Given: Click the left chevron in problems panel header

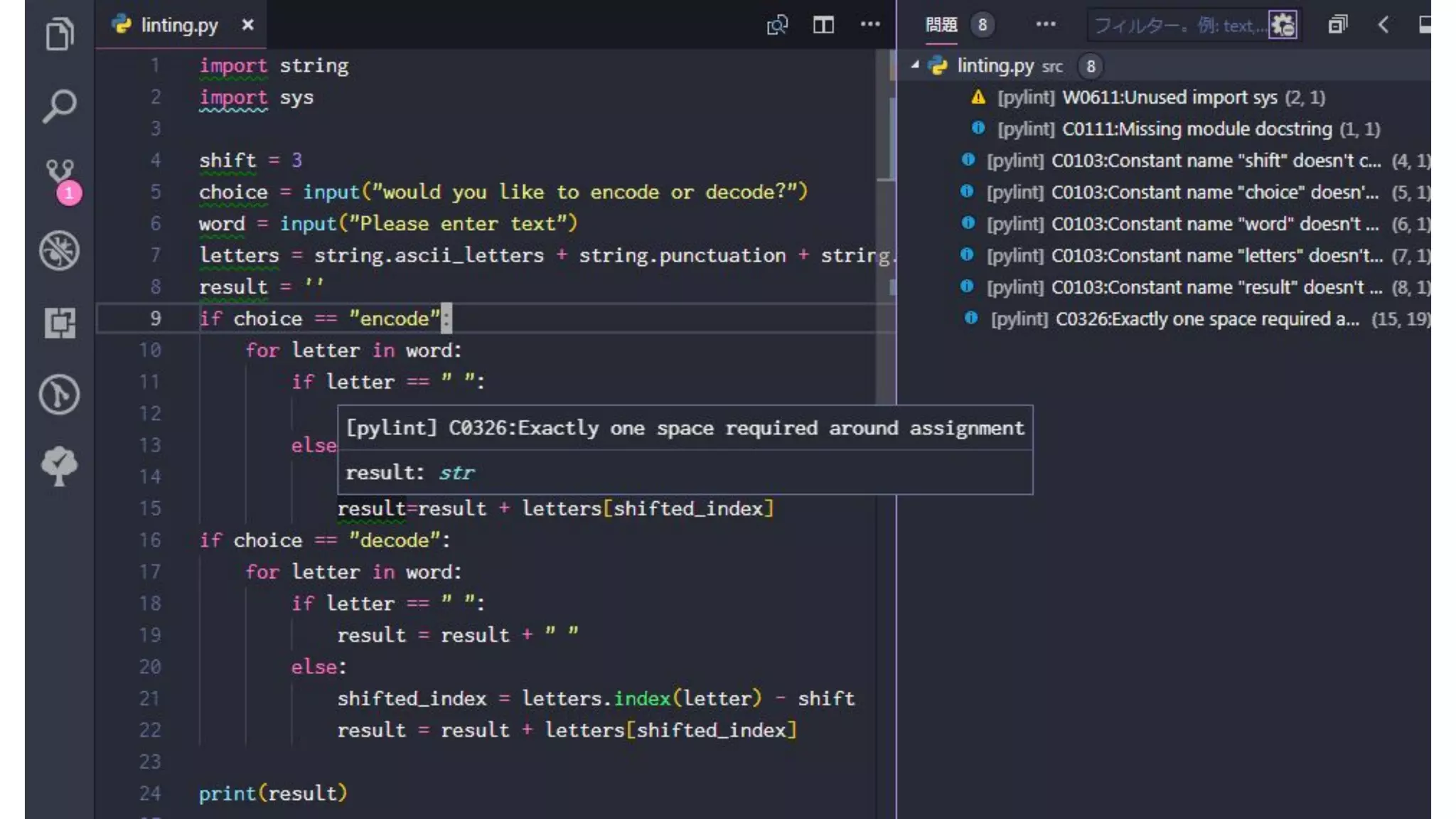Looking at the screenshot, I should tap(1383, 26).
